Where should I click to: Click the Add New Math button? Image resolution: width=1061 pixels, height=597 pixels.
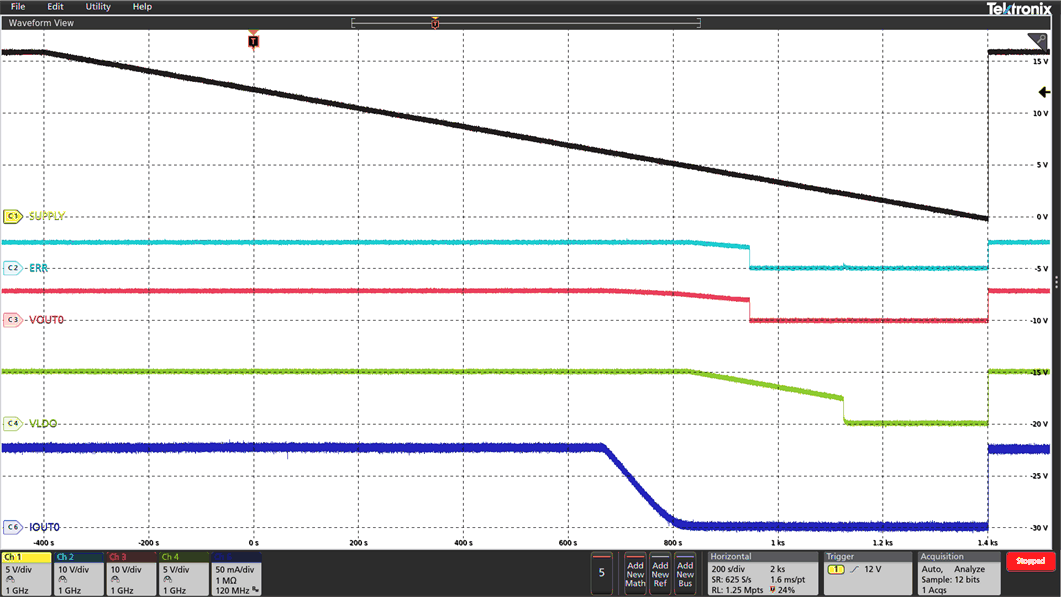click(635, 572)
